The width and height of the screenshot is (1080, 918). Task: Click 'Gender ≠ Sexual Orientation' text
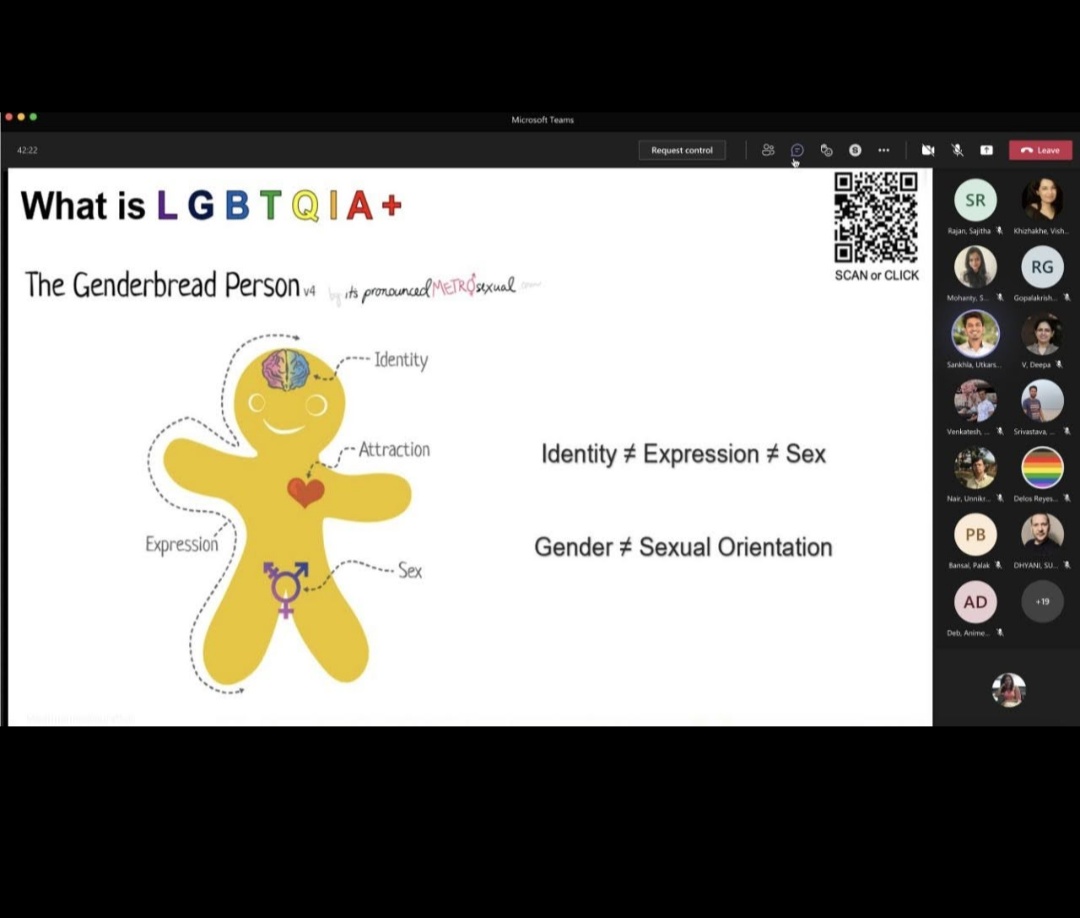pyautogui.click(x=683, y=547)
